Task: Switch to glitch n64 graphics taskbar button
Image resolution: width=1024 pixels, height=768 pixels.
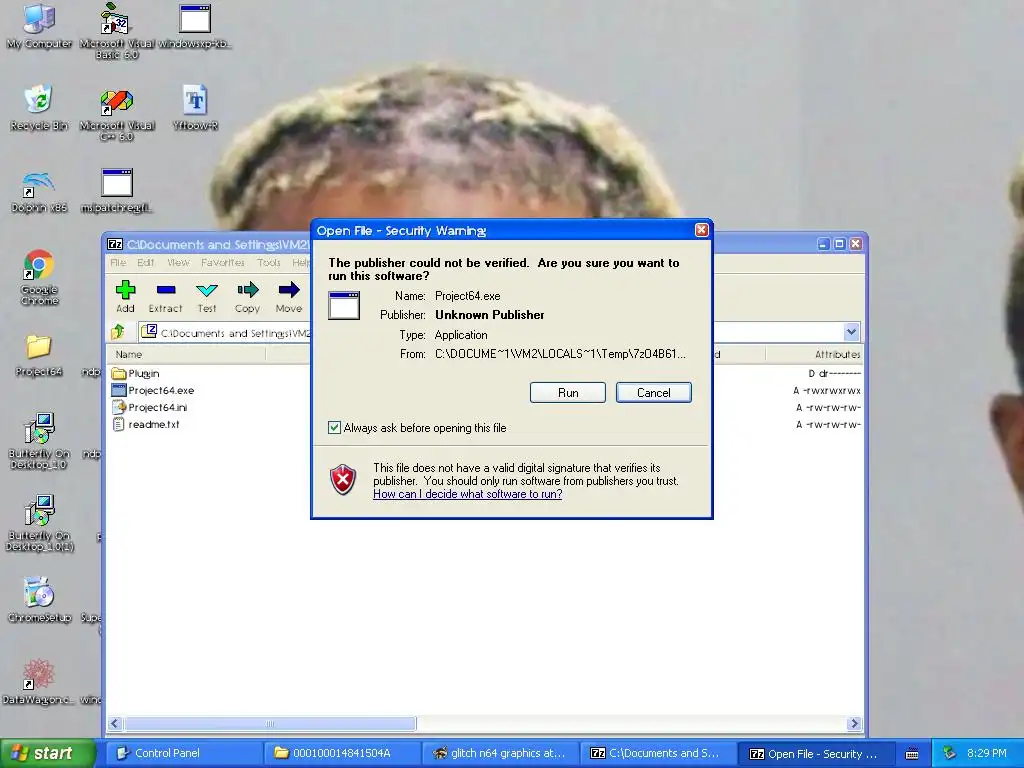Action: pos(500,753)
